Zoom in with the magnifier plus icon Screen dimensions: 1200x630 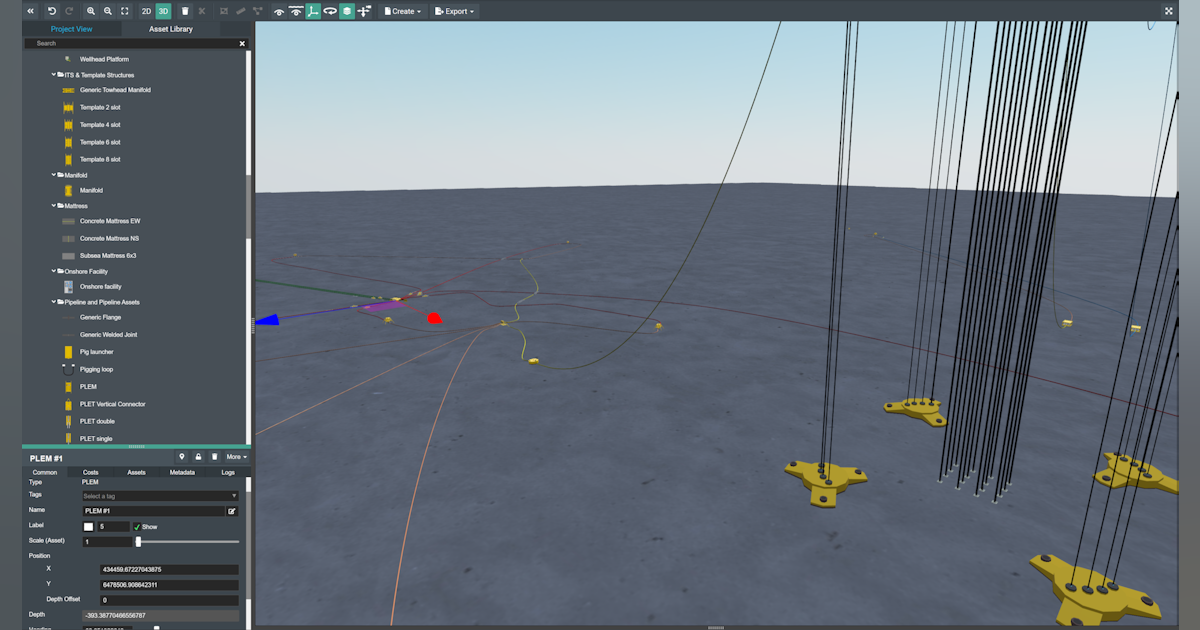[91, 11]
